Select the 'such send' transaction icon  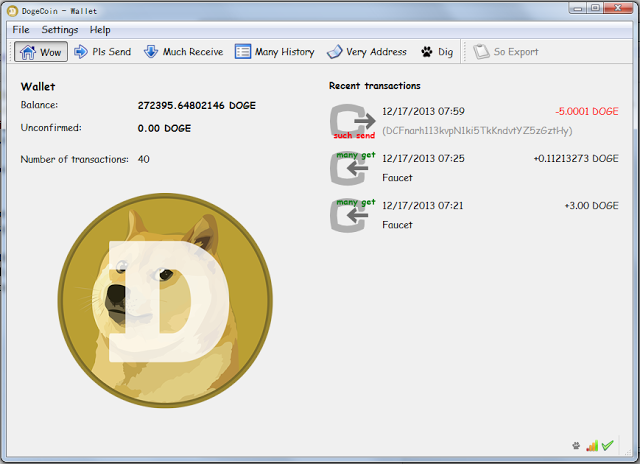tap(352, 120)
